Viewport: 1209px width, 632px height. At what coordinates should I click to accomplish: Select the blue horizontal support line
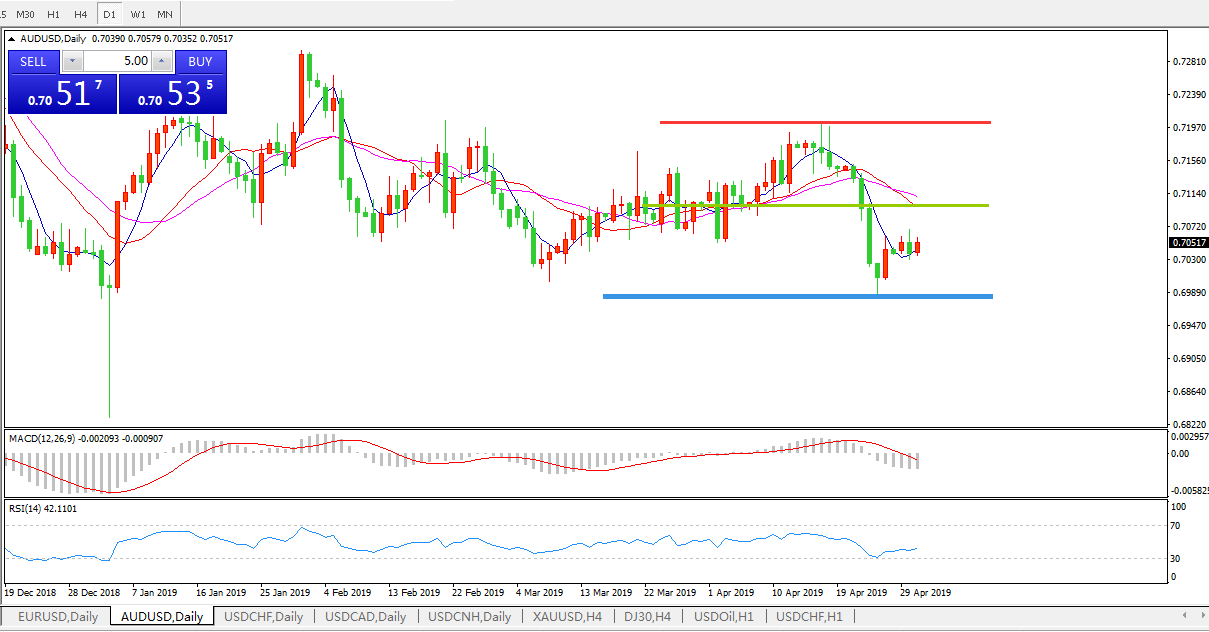point(797,296)
